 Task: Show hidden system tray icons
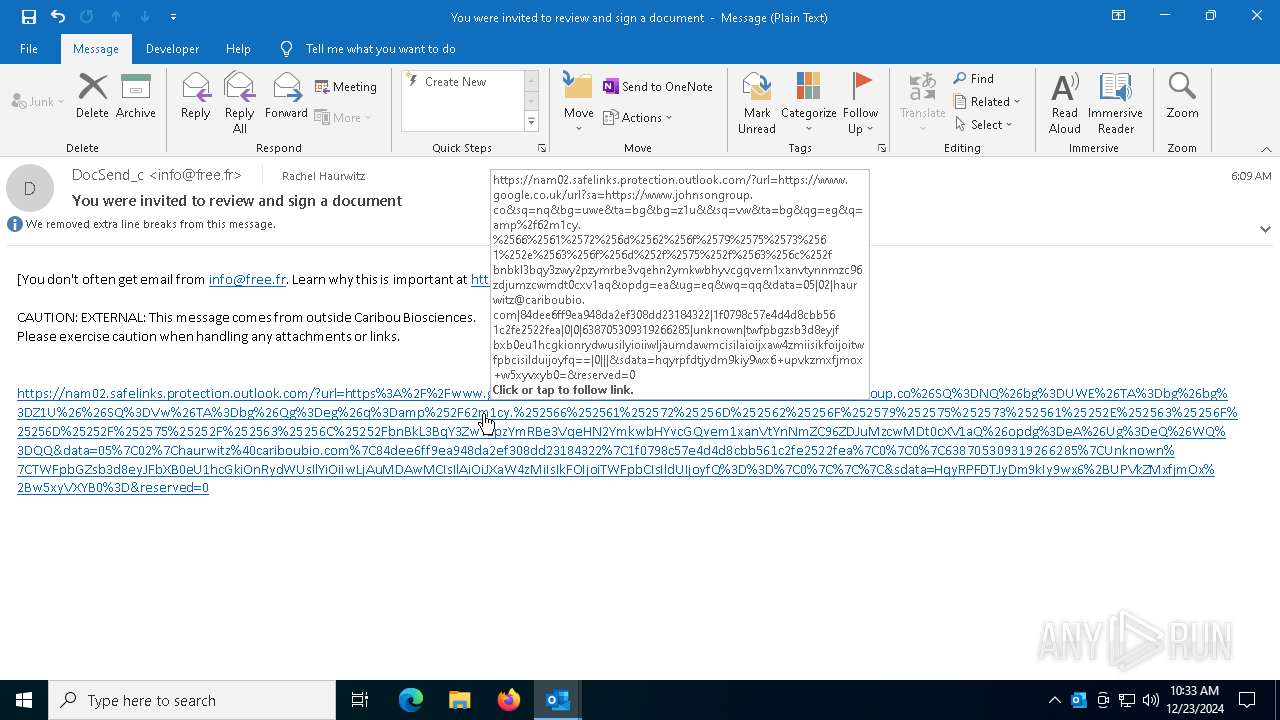1054,700
